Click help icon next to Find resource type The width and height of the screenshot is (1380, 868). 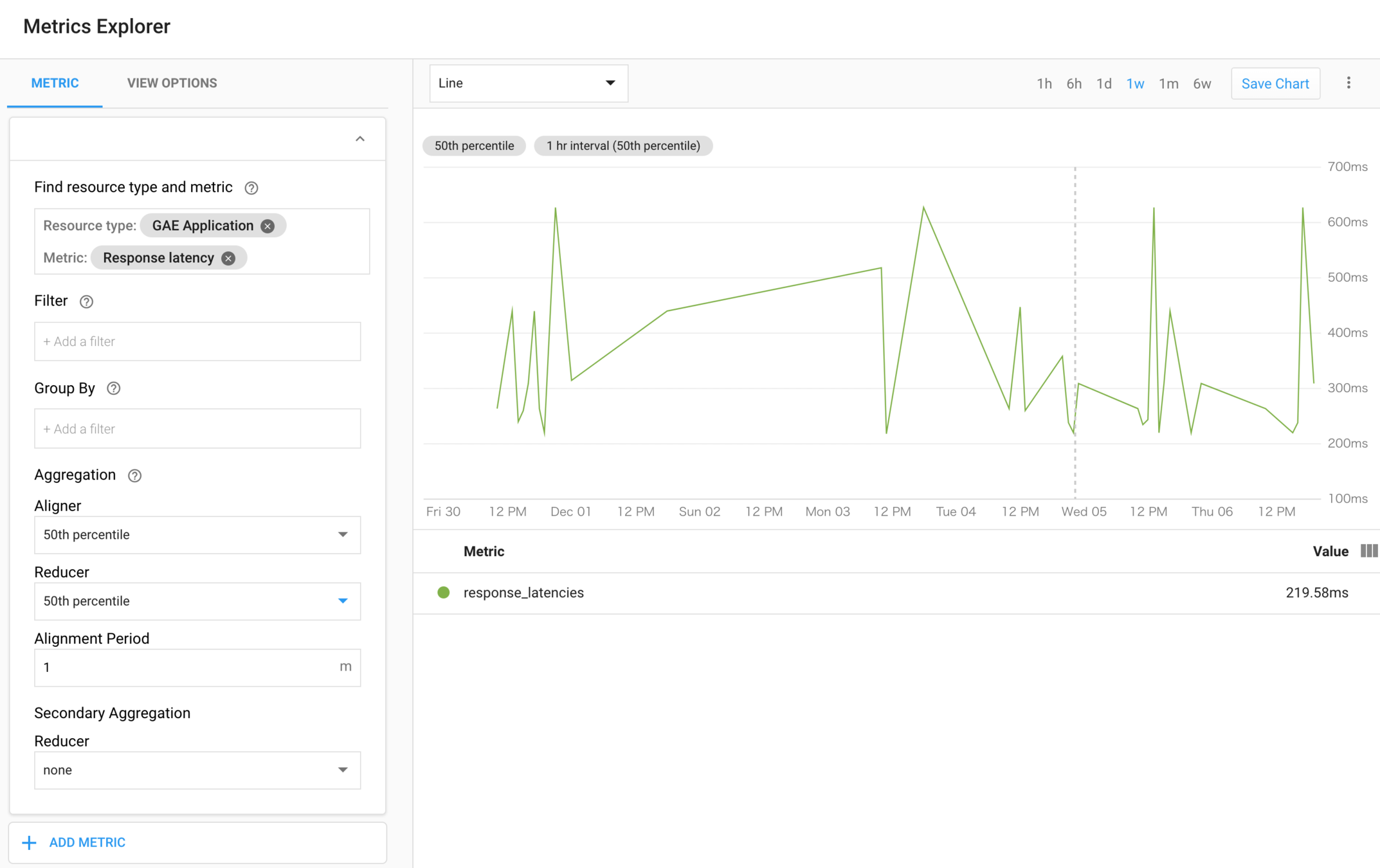click(x=251, y=188)
